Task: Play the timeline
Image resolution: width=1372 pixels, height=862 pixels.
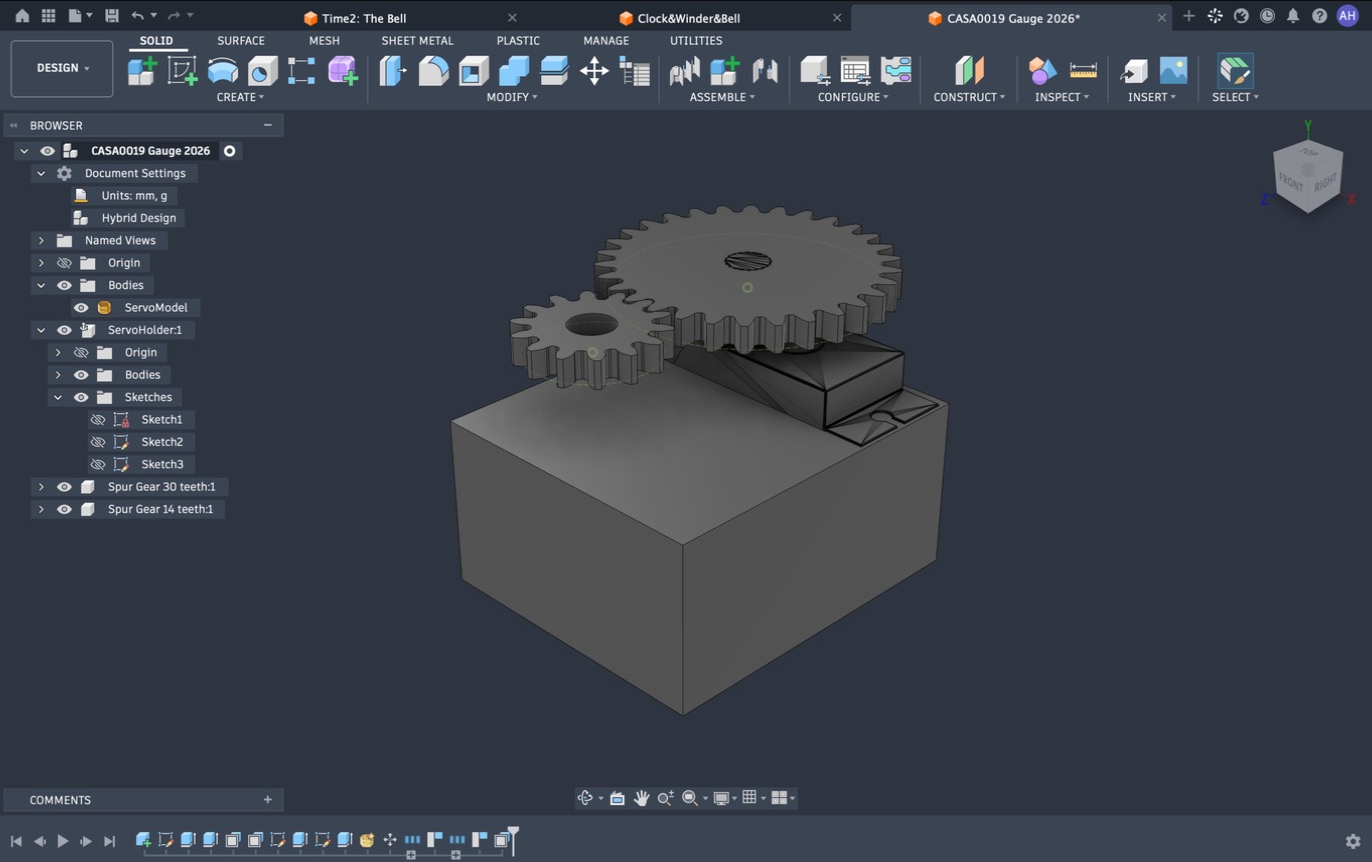Action: click(63, 841)
